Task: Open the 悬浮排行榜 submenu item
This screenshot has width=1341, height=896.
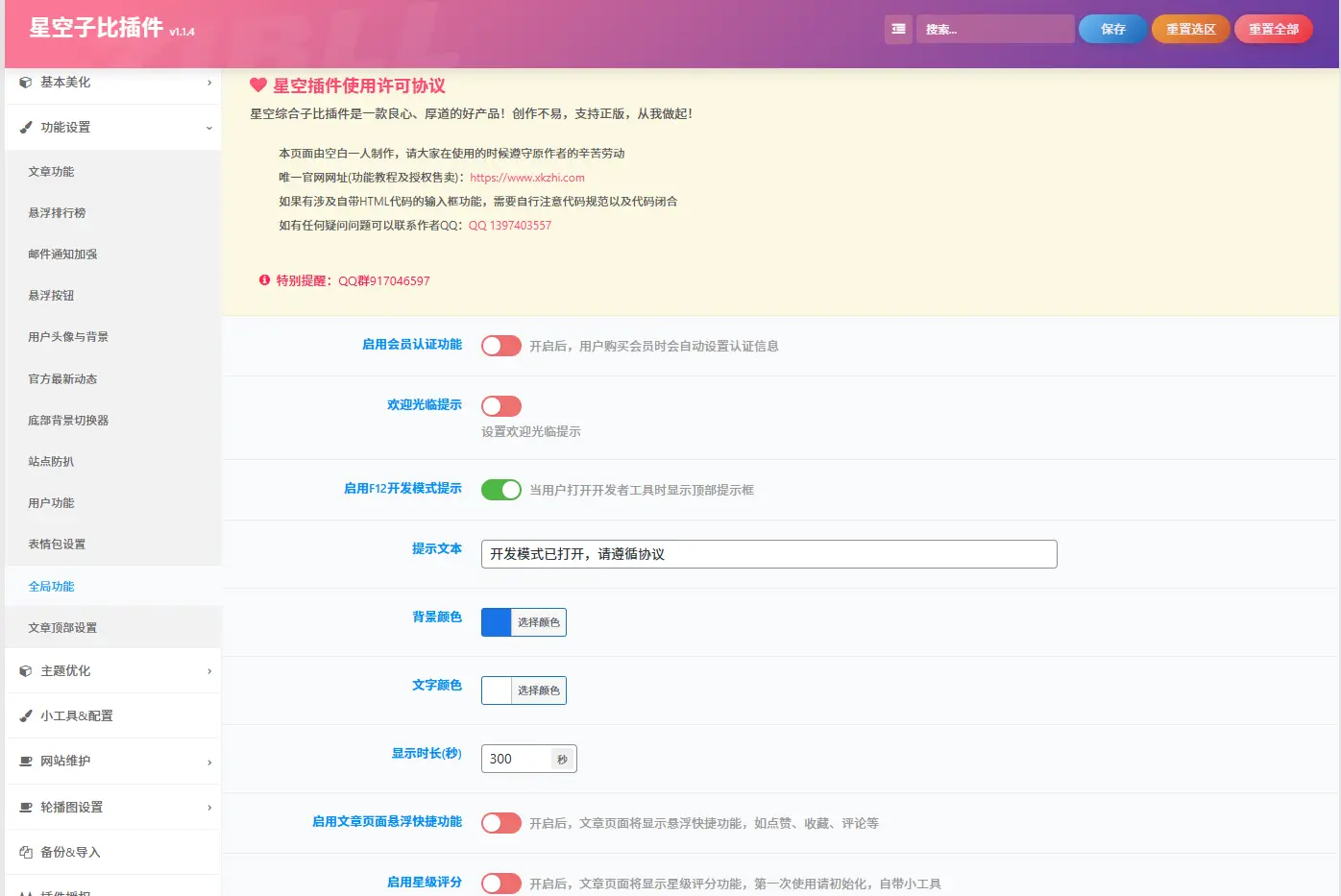Action: 57,213
